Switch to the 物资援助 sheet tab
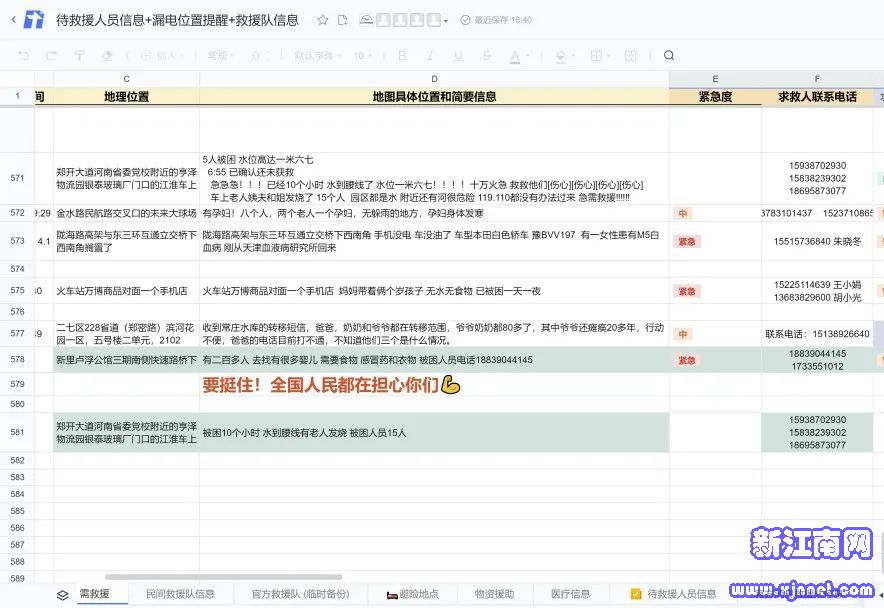Screen dimensions: 884x608 click(x=494, y=594)
